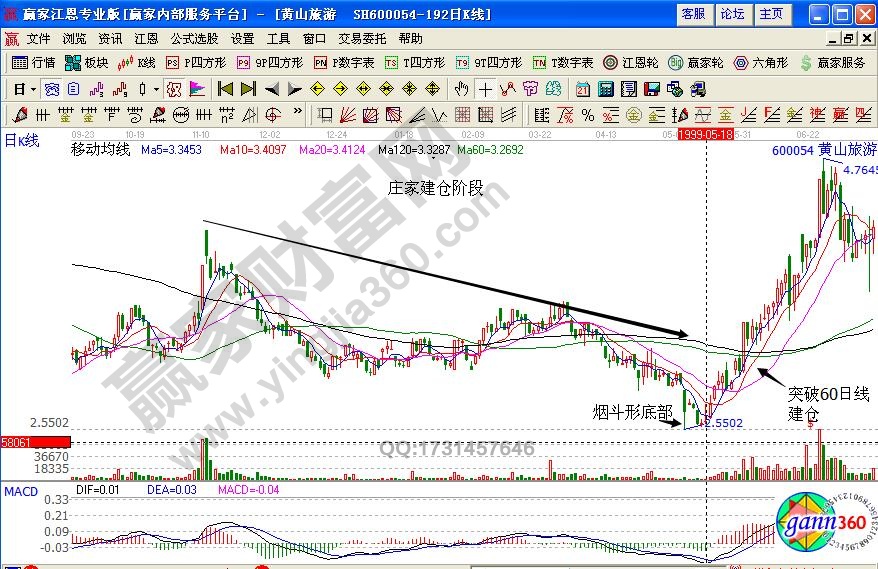Open the 9T四方形 tool
878x569 pixels.
(x=489, y=63)
